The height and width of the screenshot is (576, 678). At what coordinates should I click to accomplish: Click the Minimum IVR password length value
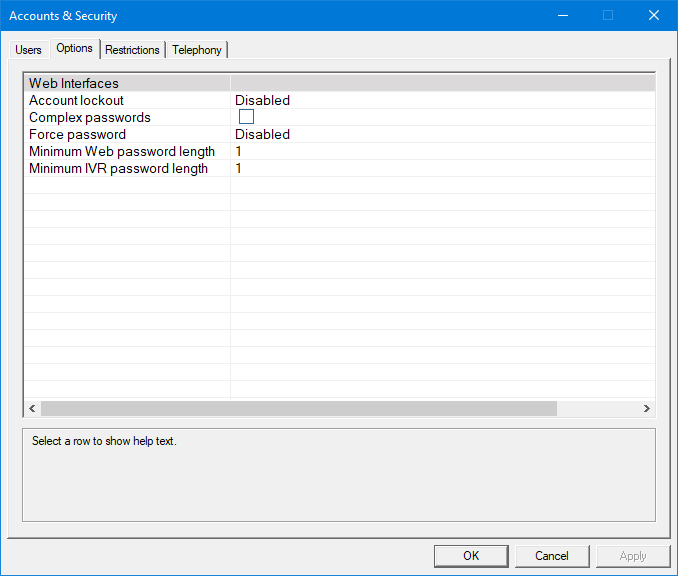pos(239,169)
